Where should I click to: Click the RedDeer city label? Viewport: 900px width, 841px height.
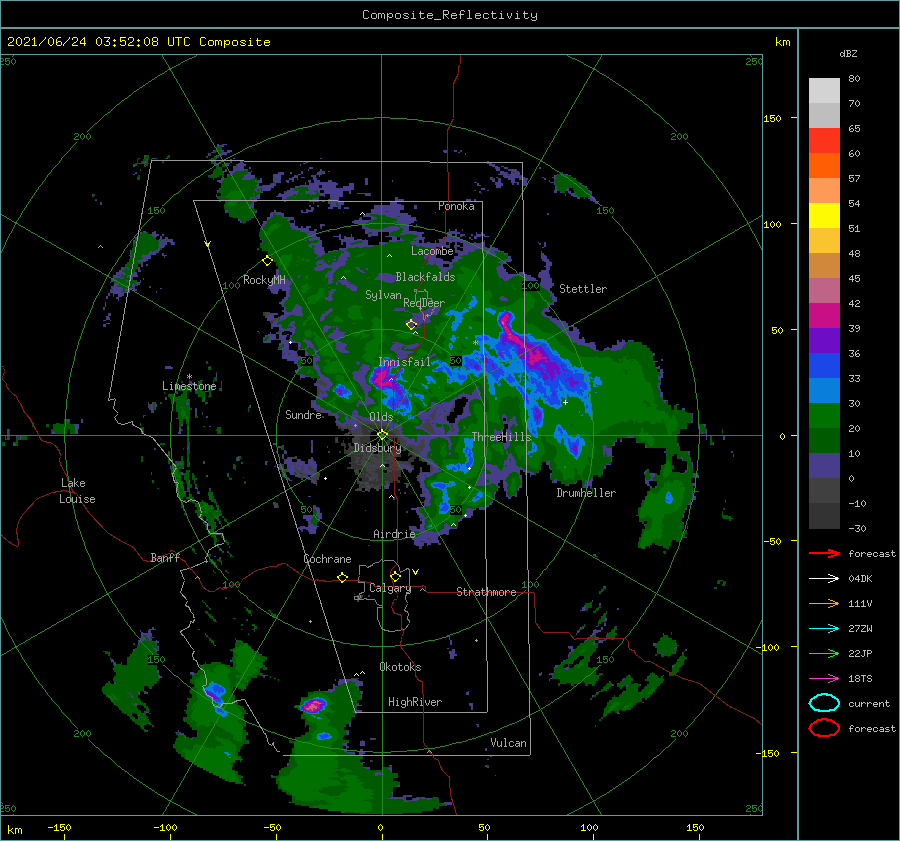point(424,303)
